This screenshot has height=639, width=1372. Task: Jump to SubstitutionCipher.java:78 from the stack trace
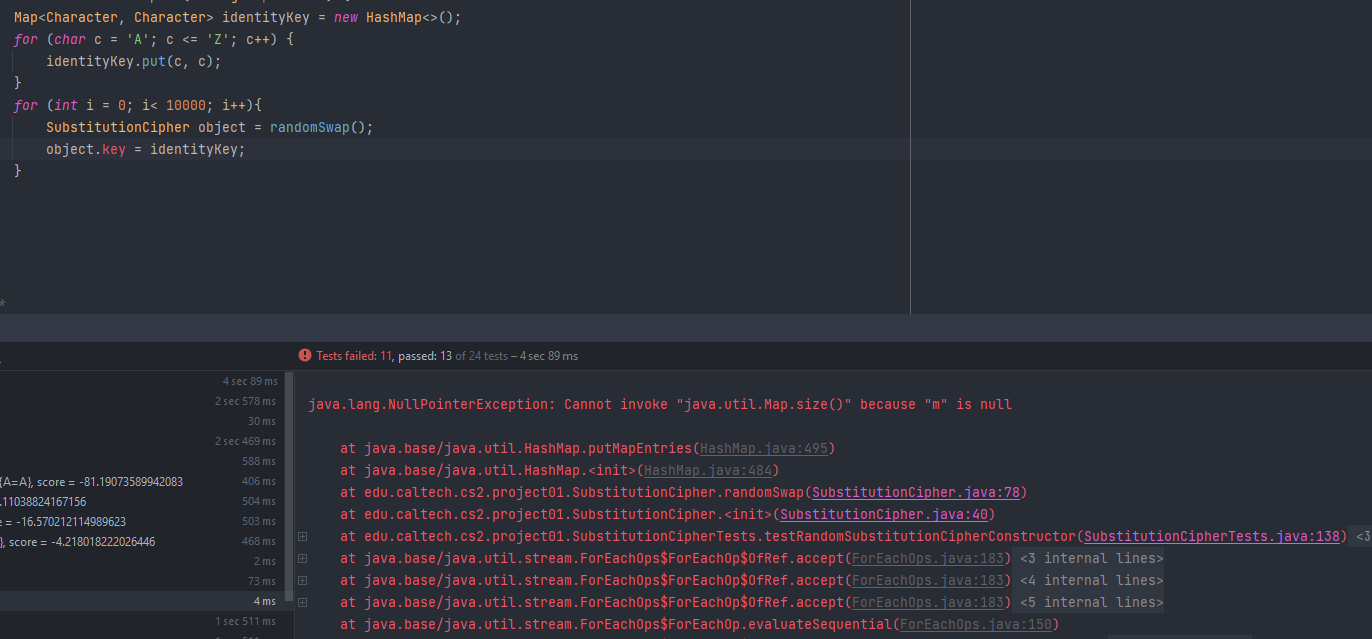917,493
